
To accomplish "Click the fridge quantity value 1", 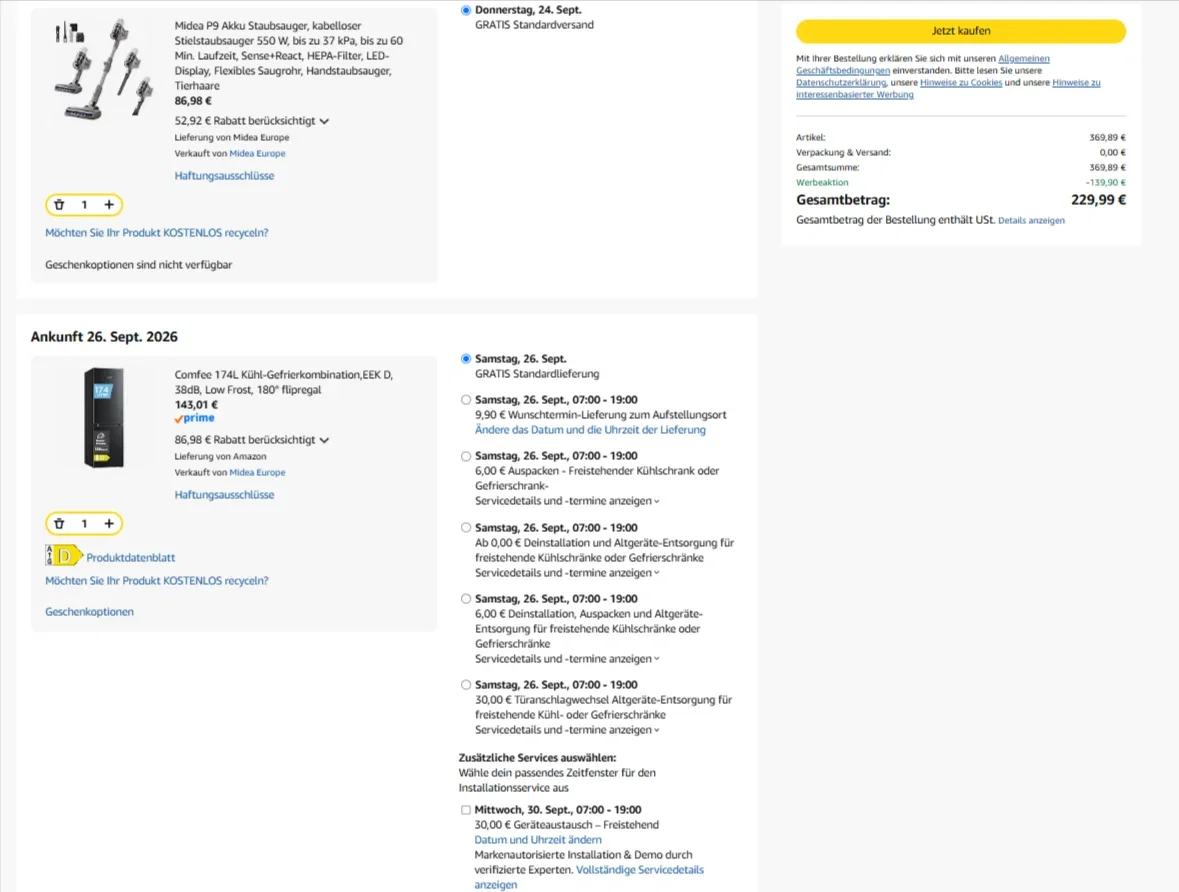I will click(x=84, y=523).
